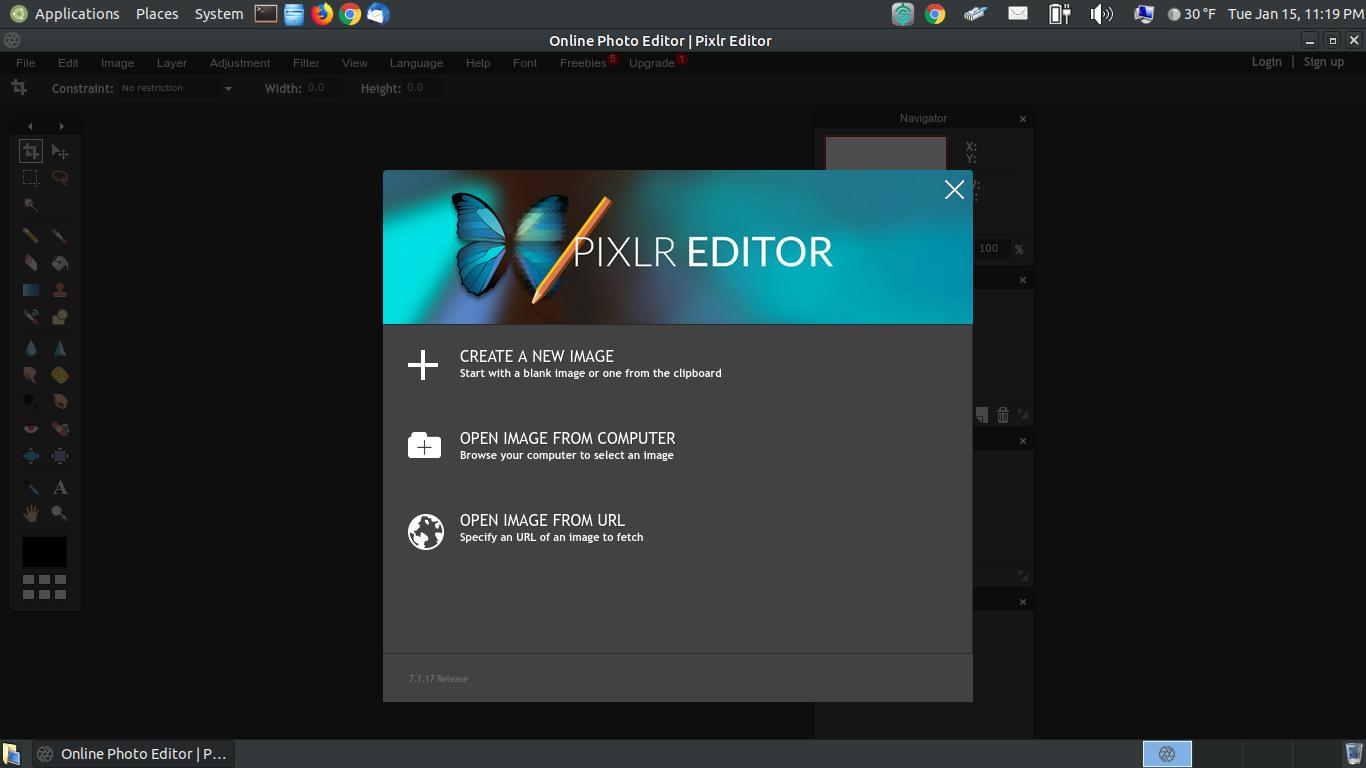Click the foreground color swatch
Viewport: 1366px width, 768px height.
pyautogui.click(x=44, y=552)
